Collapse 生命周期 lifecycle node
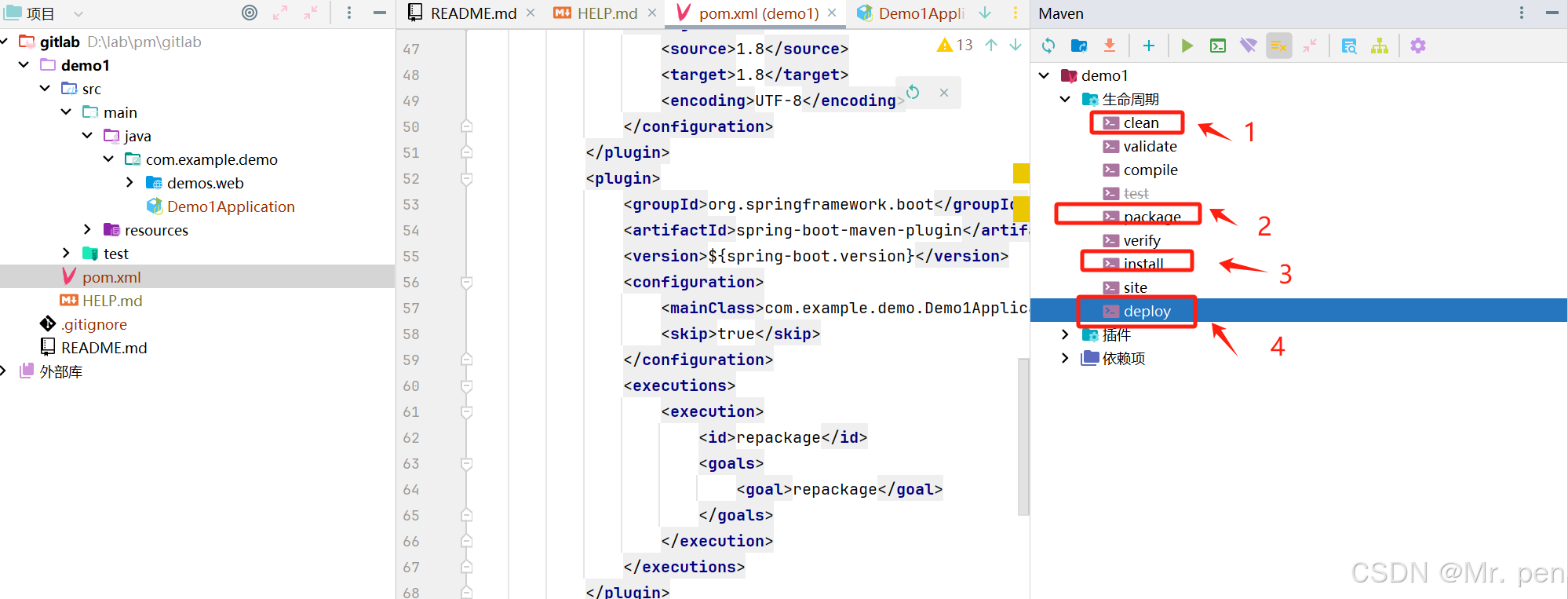1568x599 pixels. pos(1065,99)
